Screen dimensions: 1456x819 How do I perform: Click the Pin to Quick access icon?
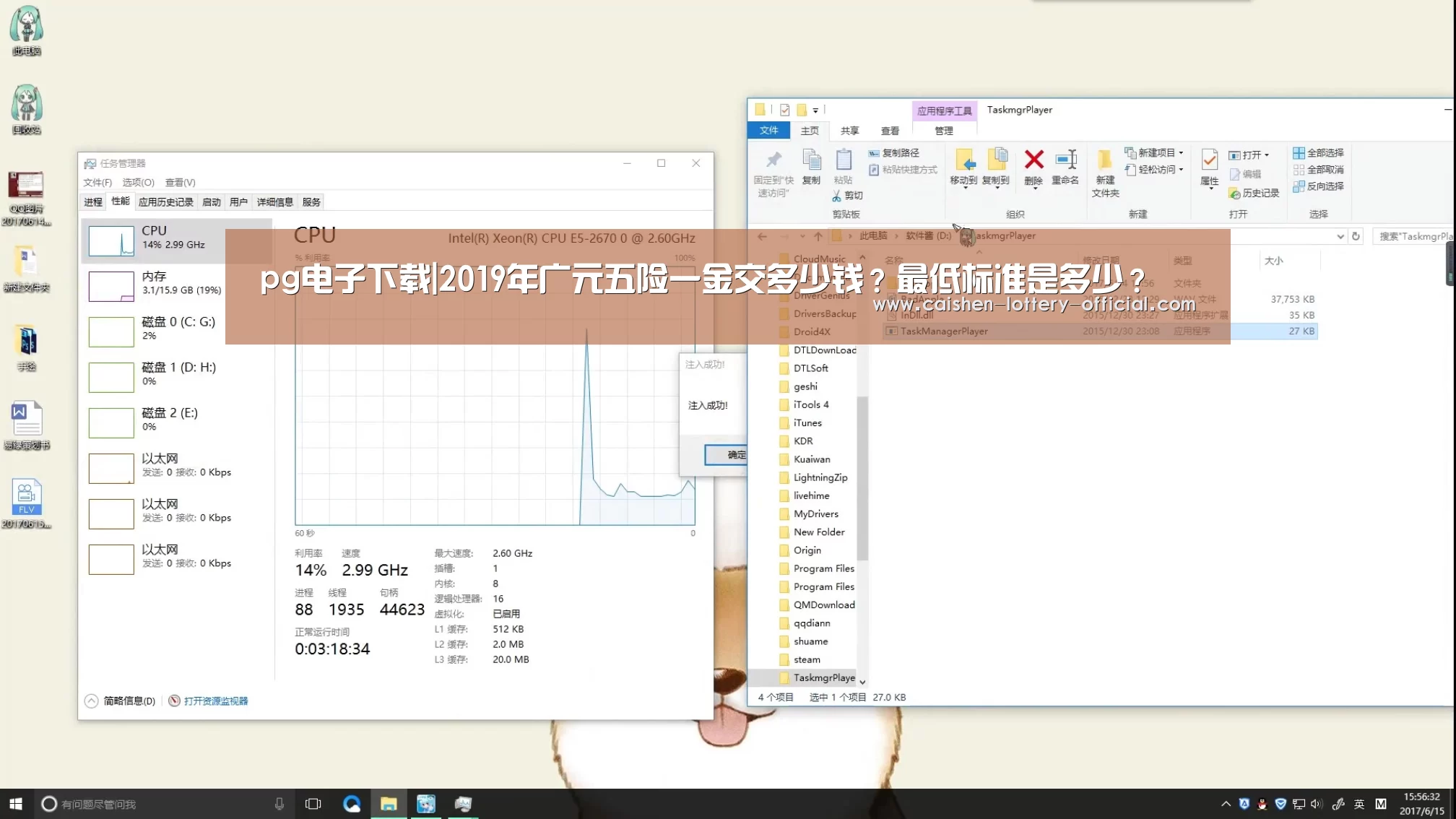pyautogui.click(x=773, y=160)
